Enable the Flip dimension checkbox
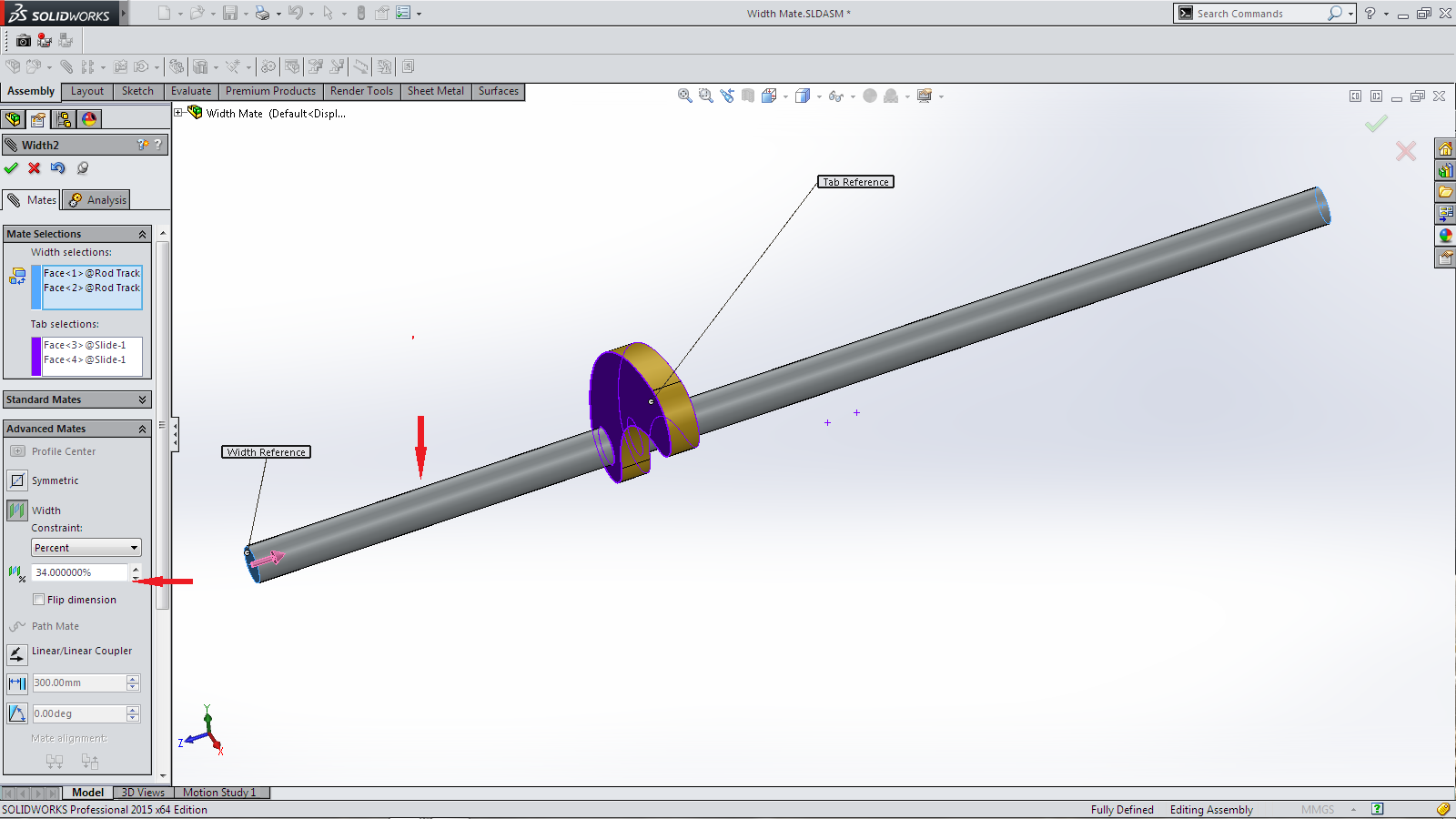 pyautogui.click(x=39, y=600)
